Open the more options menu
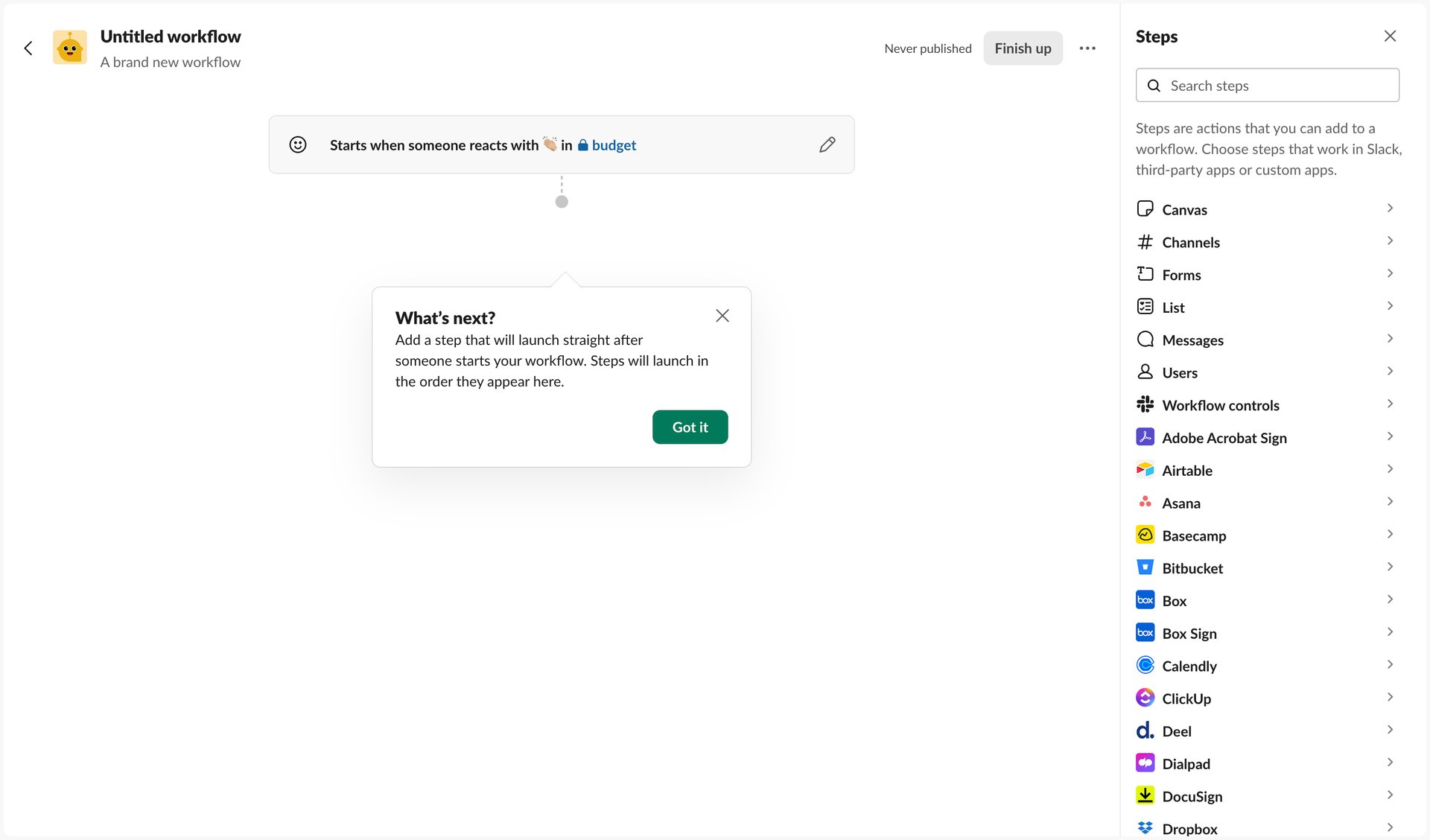 1087,48
